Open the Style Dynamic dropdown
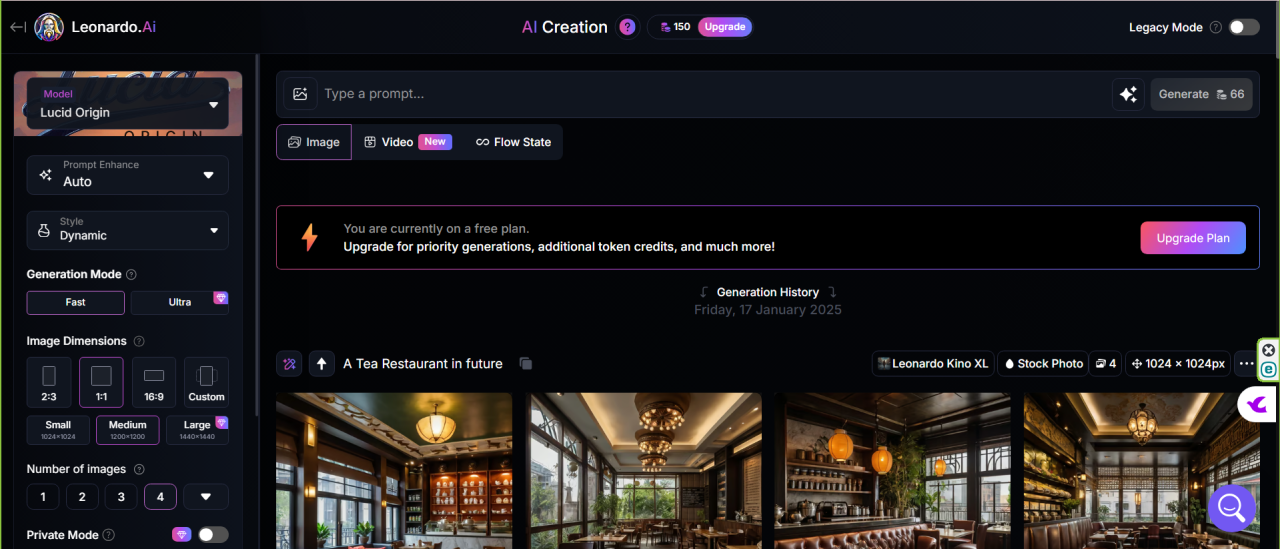The width and height of the screenshot is (1280, 549). [127, 230]
